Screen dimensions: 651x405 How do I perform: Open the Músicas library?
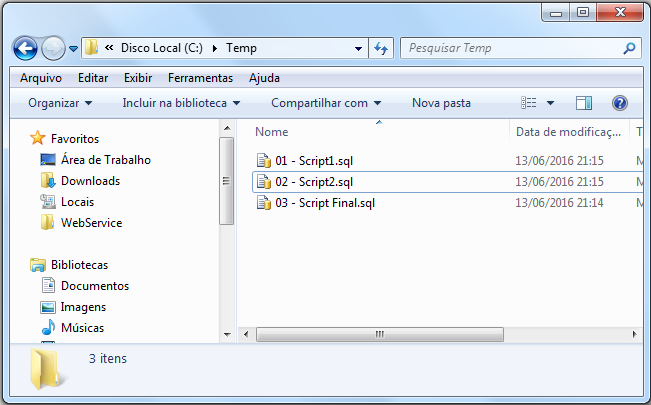82,328
